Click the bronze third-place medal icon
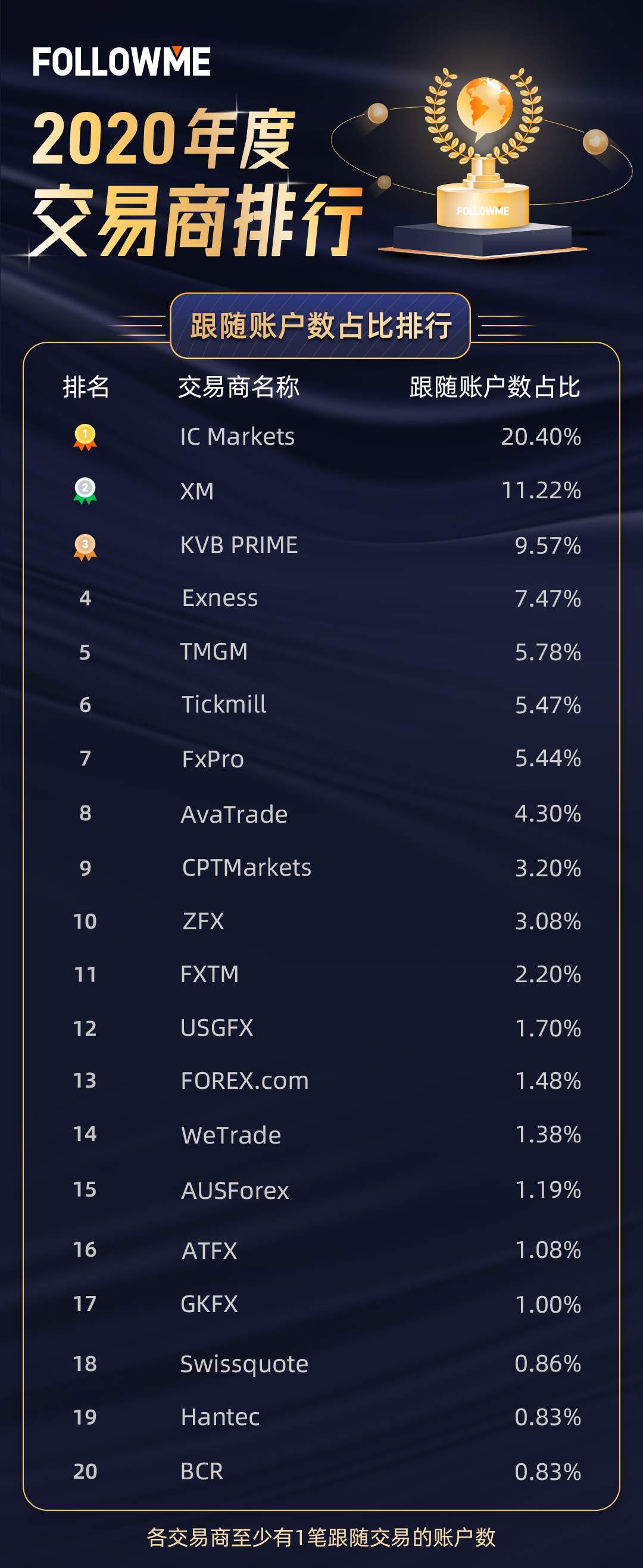This screenshot has height=1568, width=643. tap(85, 547)
